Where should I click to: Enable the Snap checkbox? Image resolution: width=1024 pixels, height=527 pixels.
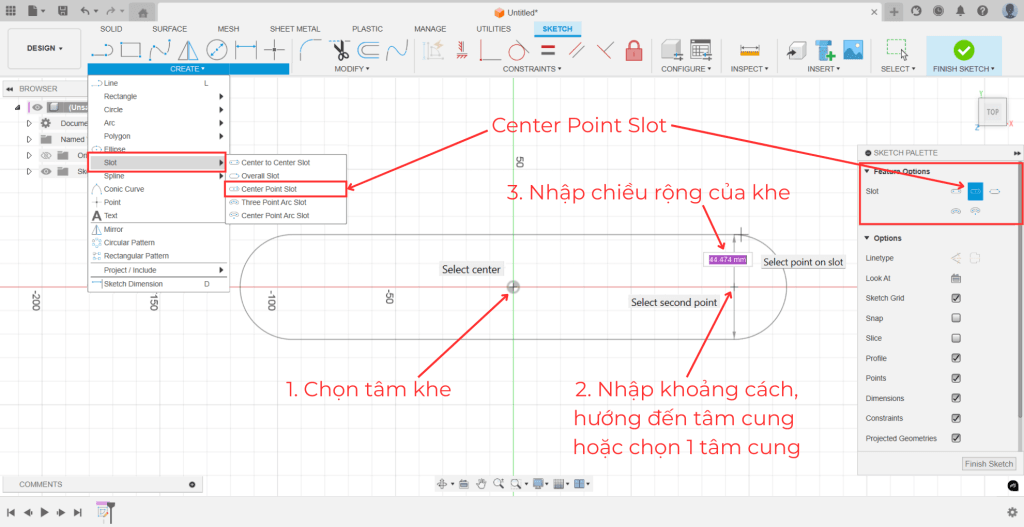coord(956,318)
